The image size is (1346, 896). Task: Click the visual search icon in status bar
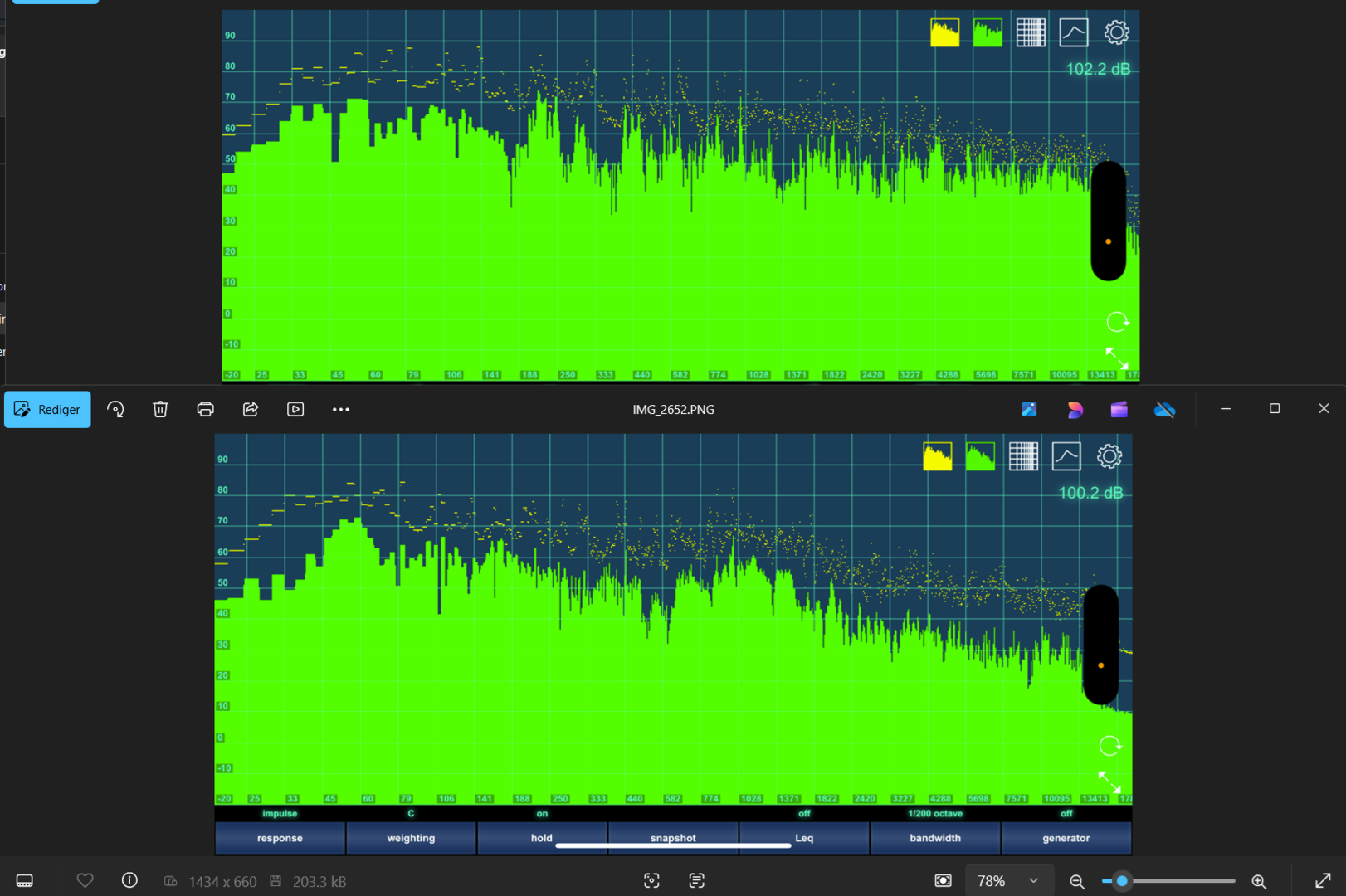[652, 880]
